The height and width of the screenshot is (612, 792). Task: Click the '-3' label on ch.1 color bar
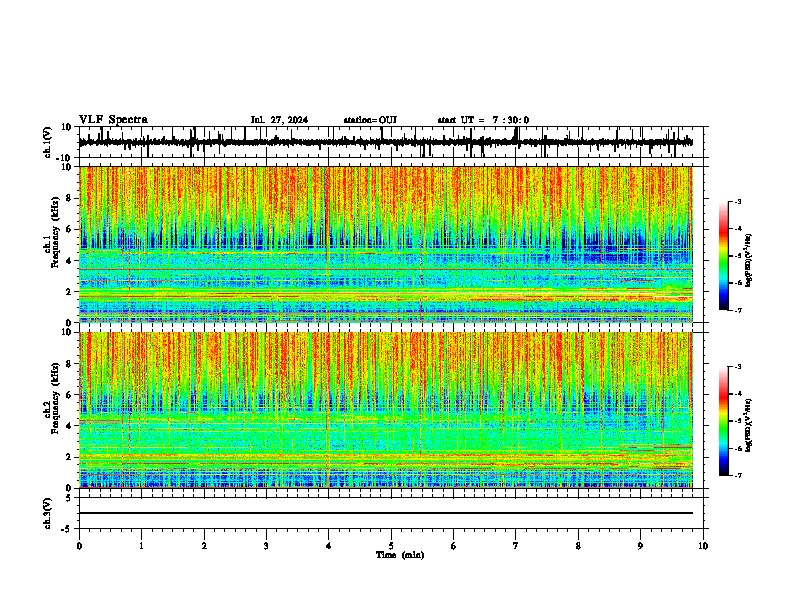click(x=738, y=202)
